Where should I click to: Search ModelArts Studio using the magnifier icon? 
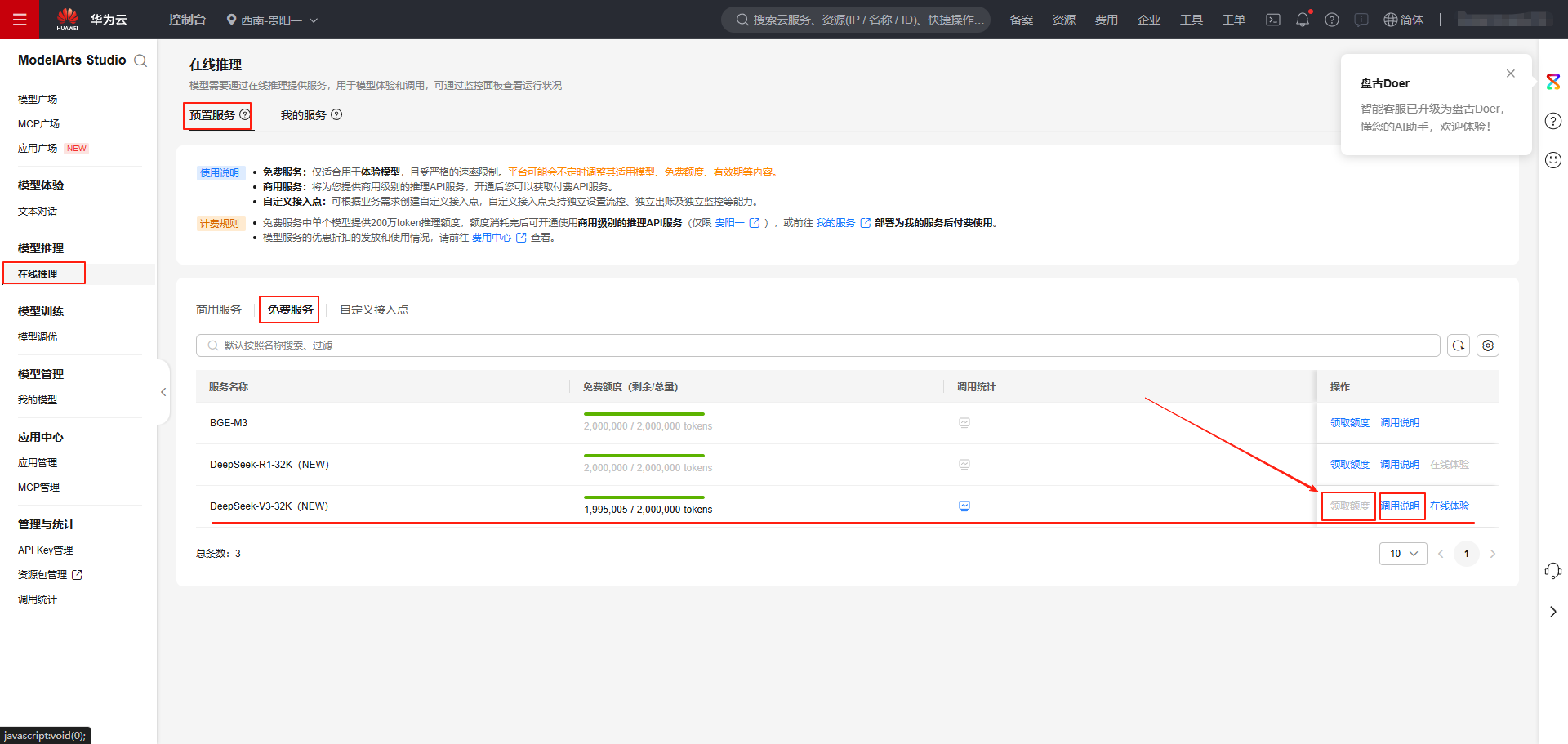[x=140, y=60]
